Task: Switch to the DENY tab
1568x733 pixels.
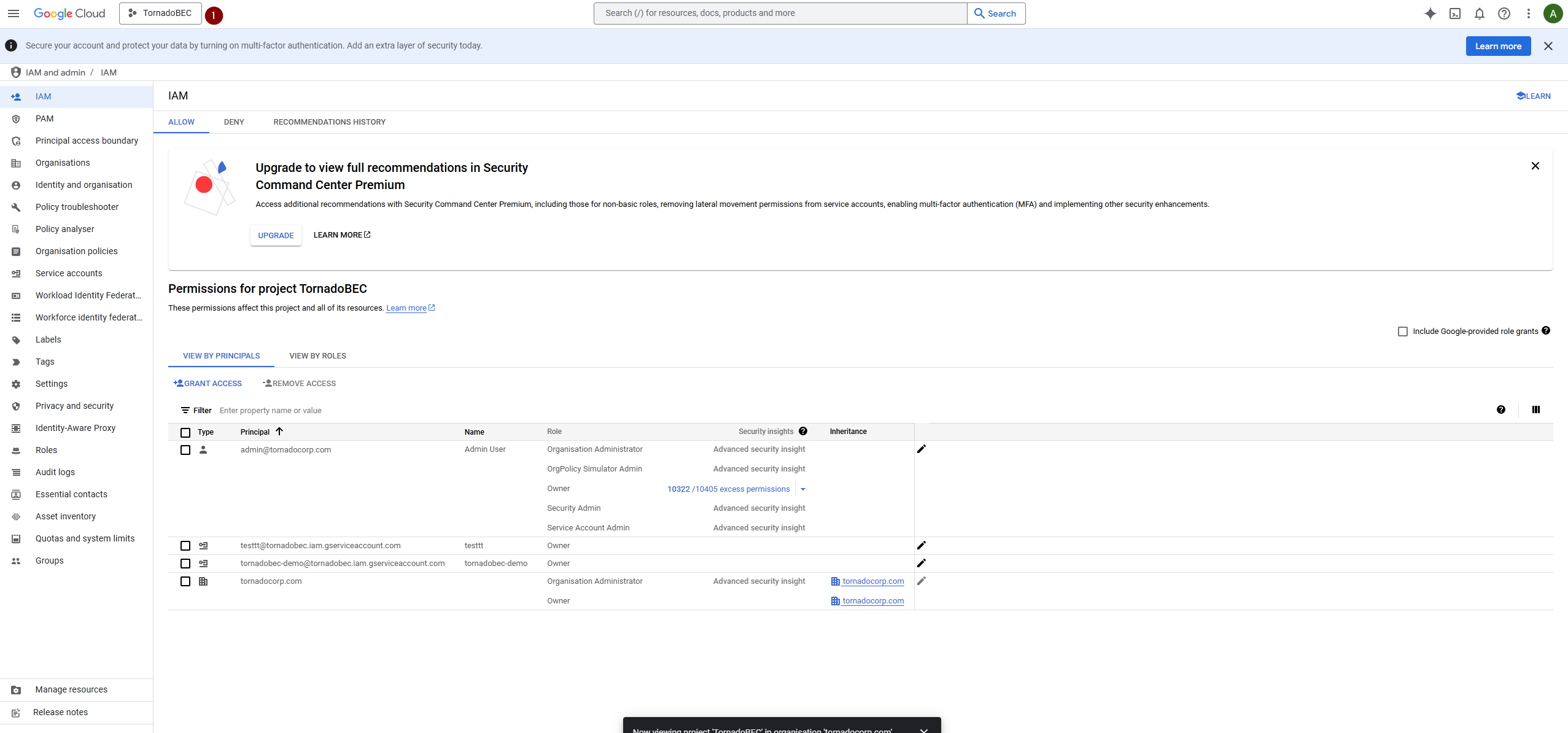Action: coord(234,122)
